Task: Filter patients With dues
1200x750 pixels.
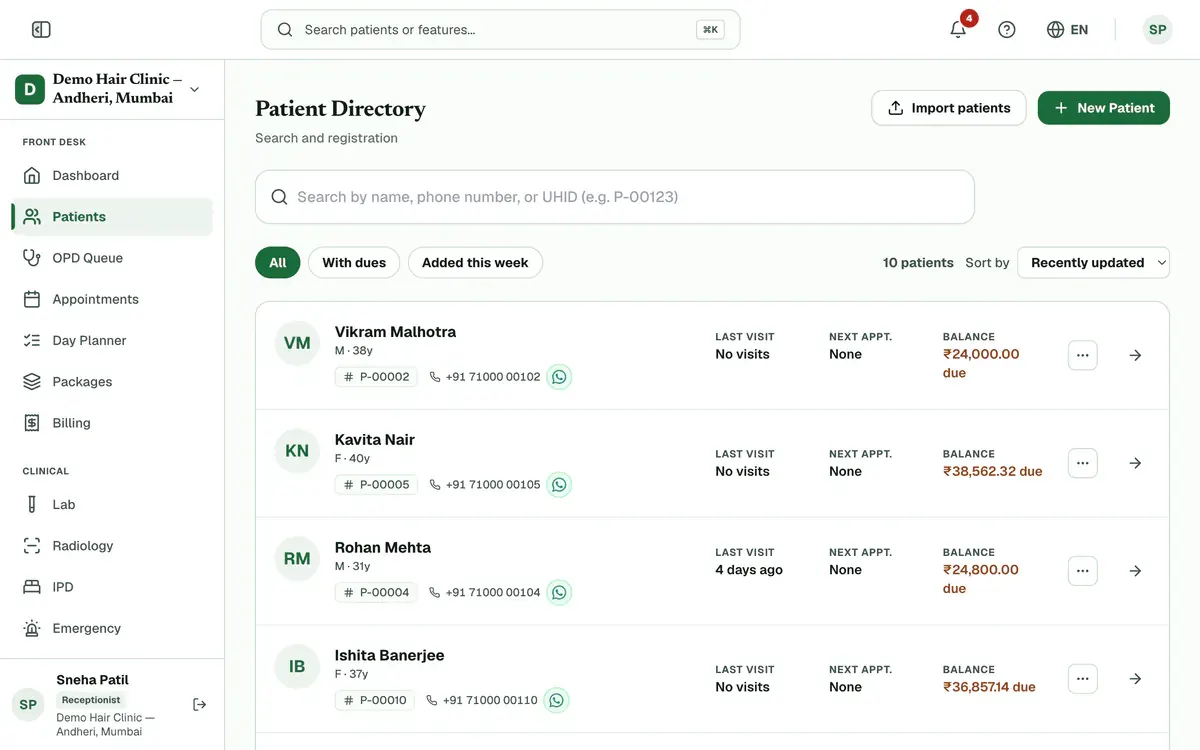Action: (x=354, y=263)
